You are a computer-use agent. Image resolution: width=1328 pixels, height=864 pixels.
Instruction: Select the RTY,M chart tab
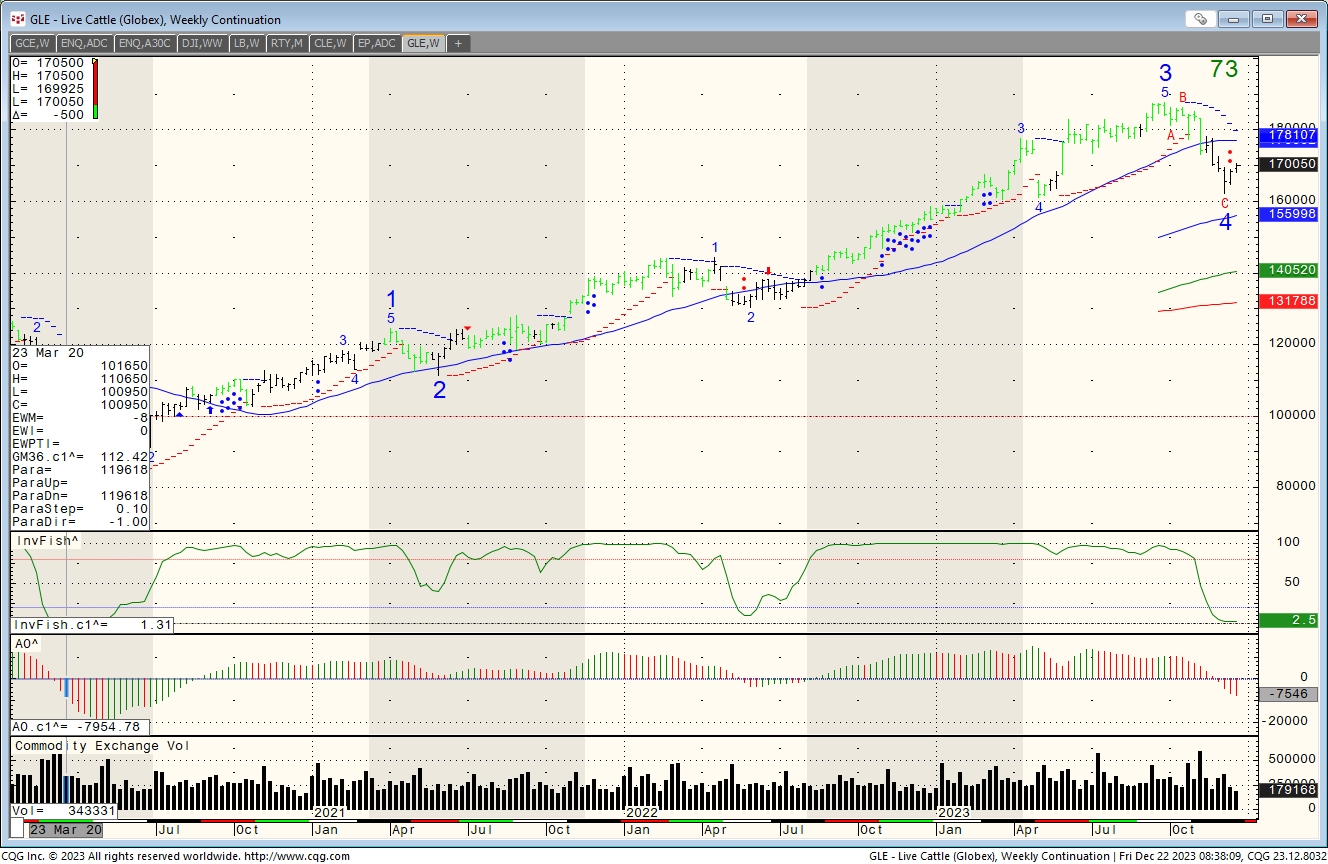(x=287, y=43)
